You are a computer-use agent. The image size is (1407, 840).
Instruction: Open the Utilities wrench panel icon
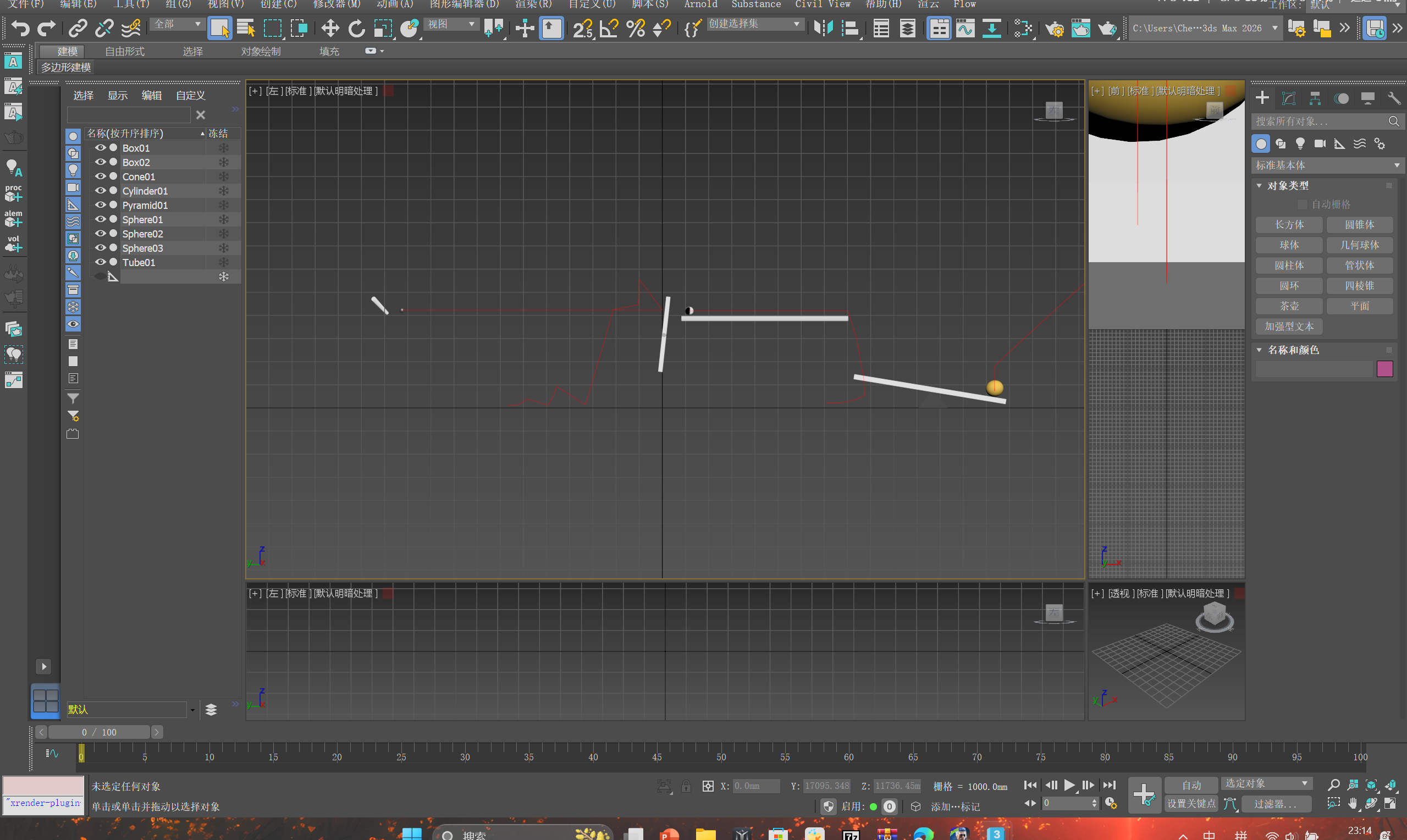(1394, 98)
